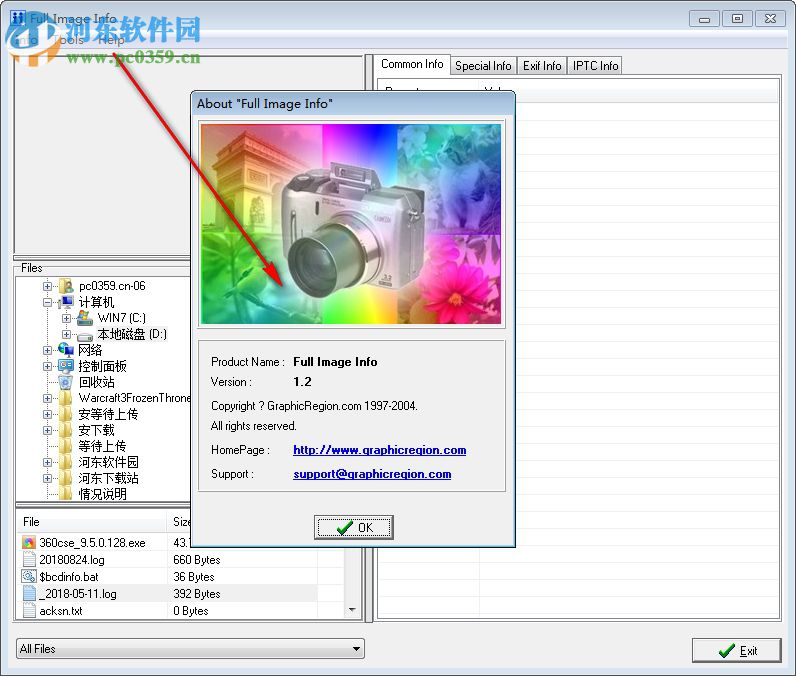Click the file list scroll down arrow
Viewport: 796px width, 676px height.
pos(352,610)
